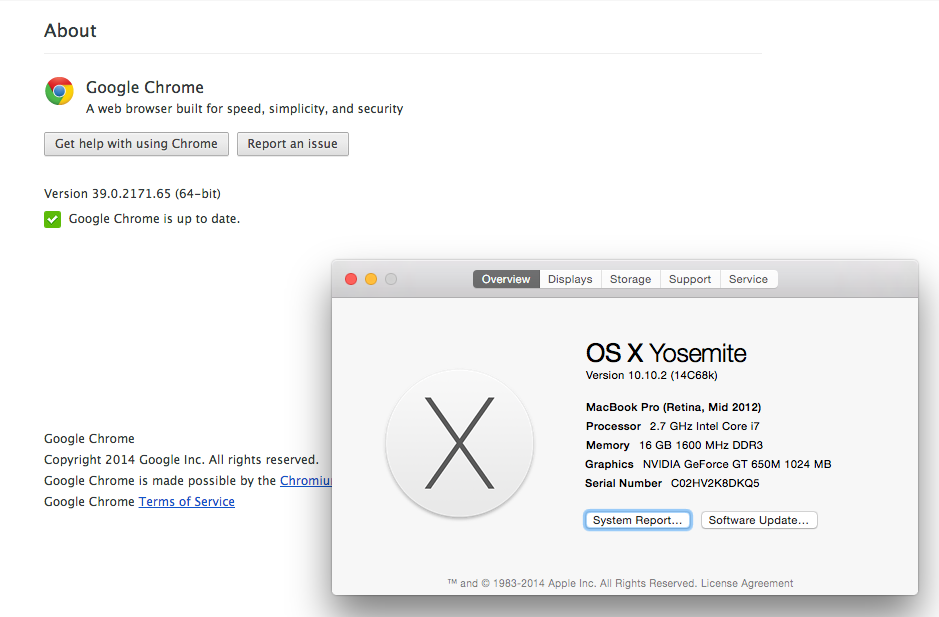The width and height of the screenshot is (939, 617).
Task: Open the License Agreement link
Action: (x=747, y=583)
